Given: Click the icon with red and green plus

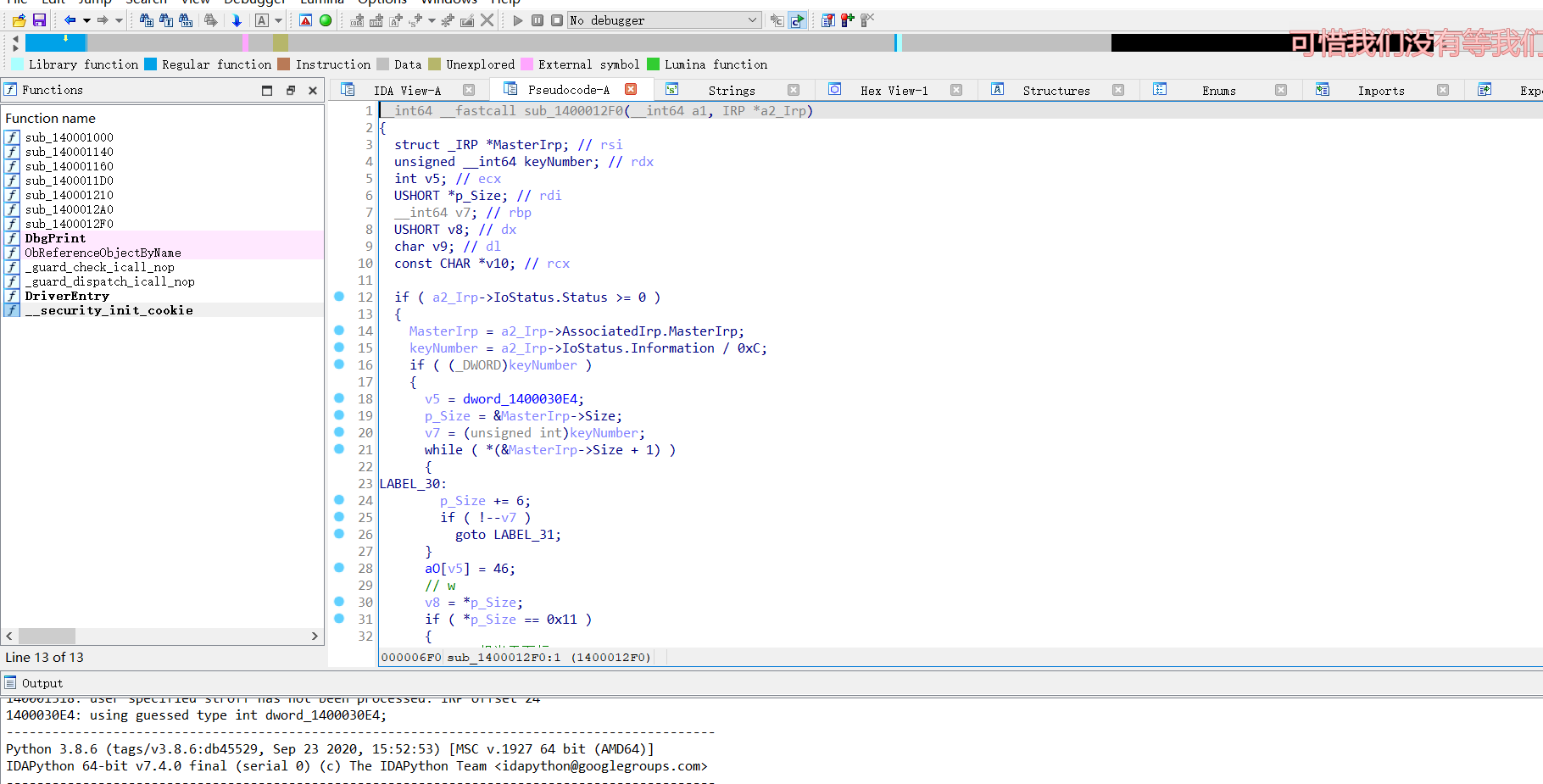Looking at the screenshot, I should click(x=847, y=20).
